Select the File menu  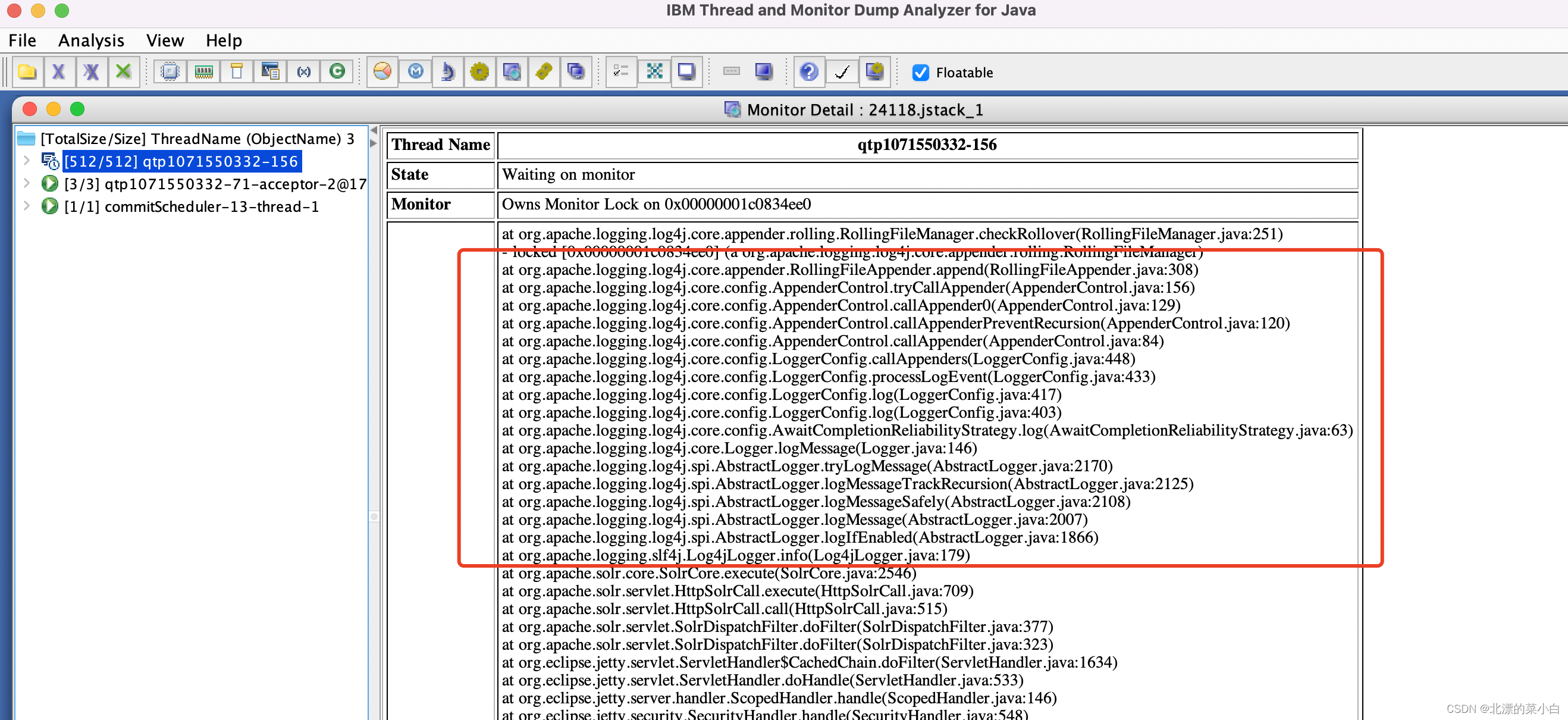(21, 40)
